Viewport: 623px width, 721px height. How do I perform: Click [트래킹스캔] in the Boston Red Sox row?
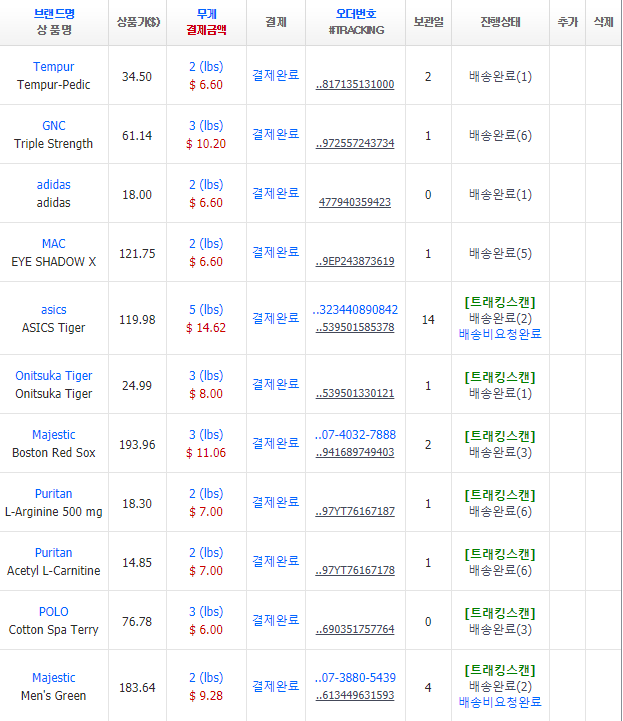point(500,436)
